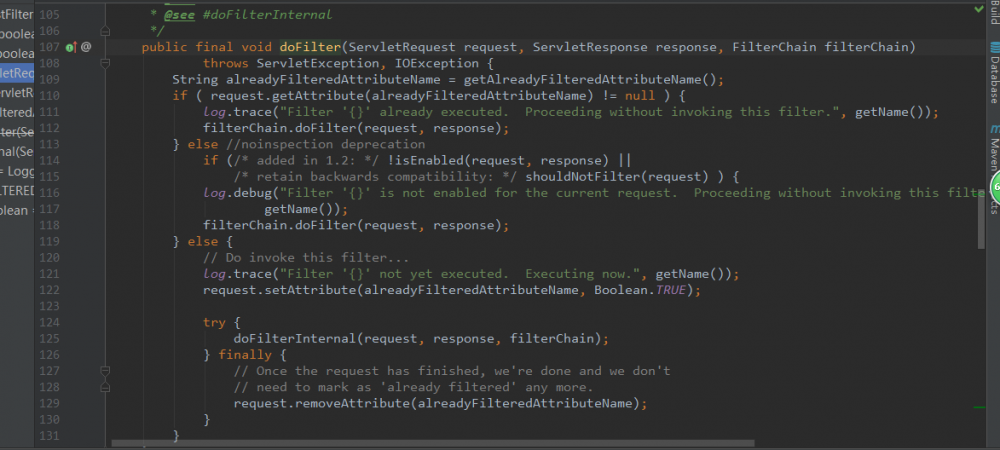Click line number 107 in the gutter
Image resolution: width=1000 pixels, height=450 pixels.
[49, 47]
